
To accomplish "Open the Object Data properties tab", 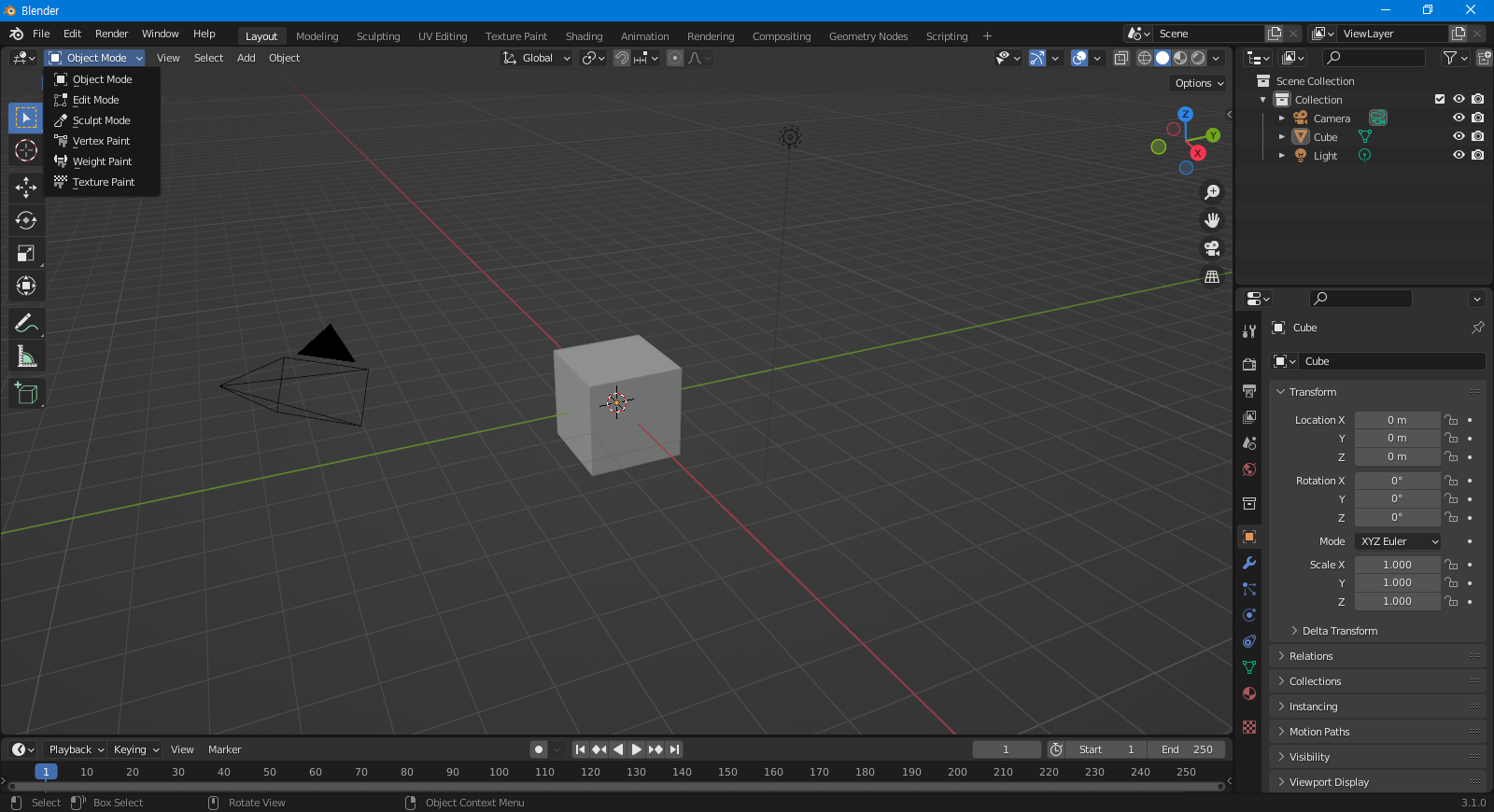I will (x=1249, y=667).
